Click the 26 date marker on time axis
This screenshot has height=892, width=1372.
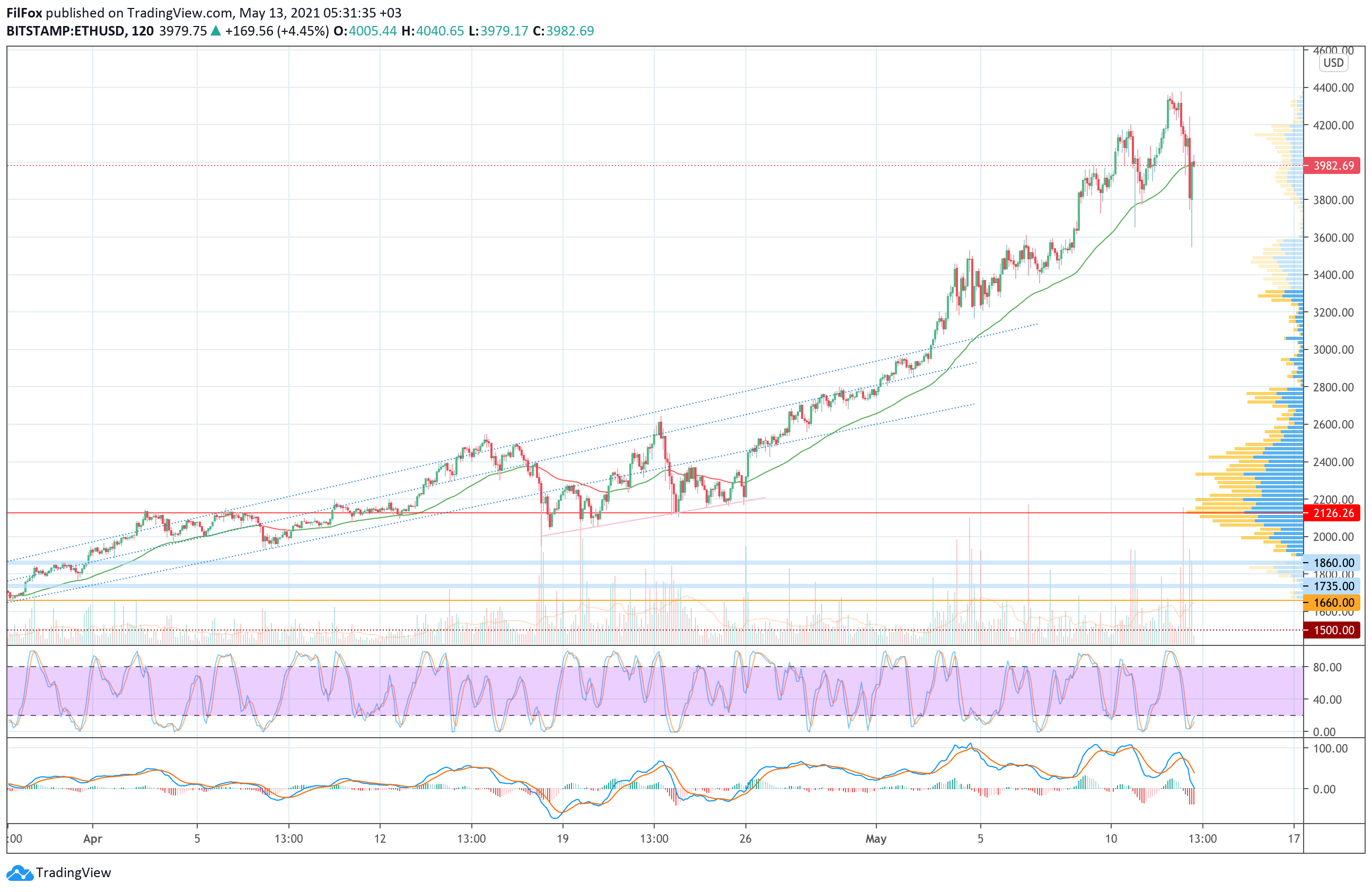[745, 839]
